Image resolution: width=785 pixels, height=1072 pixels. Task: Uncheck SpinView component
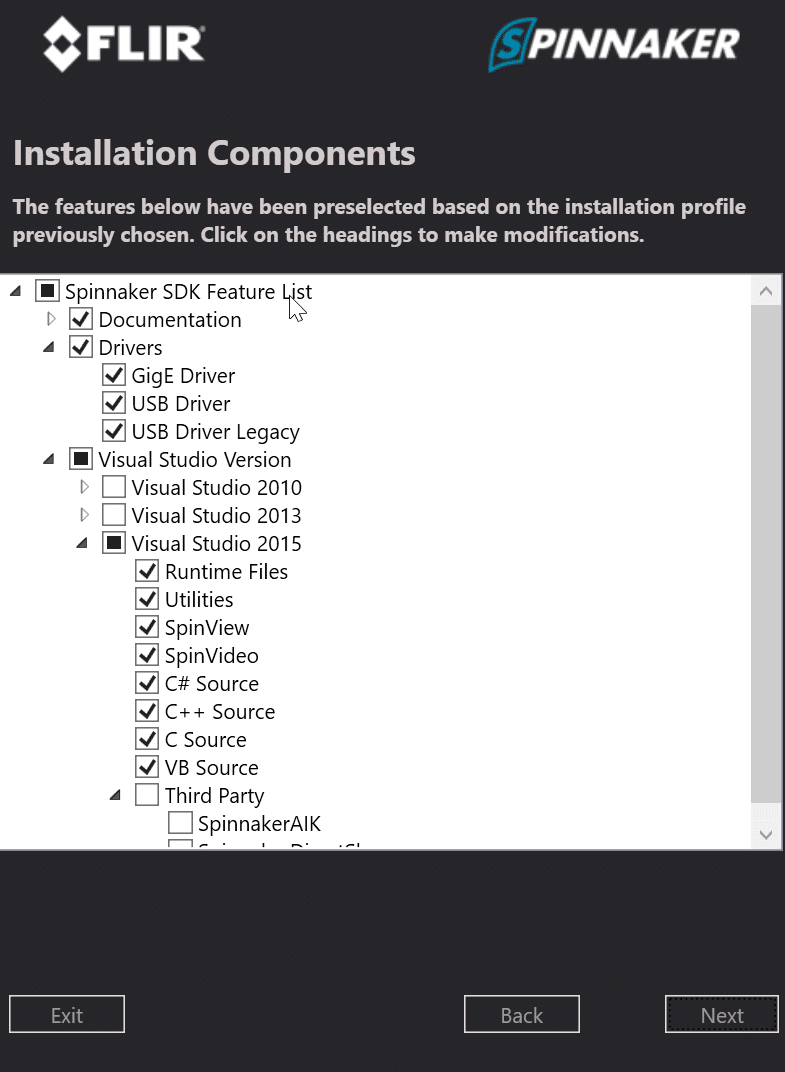(147, 628)
